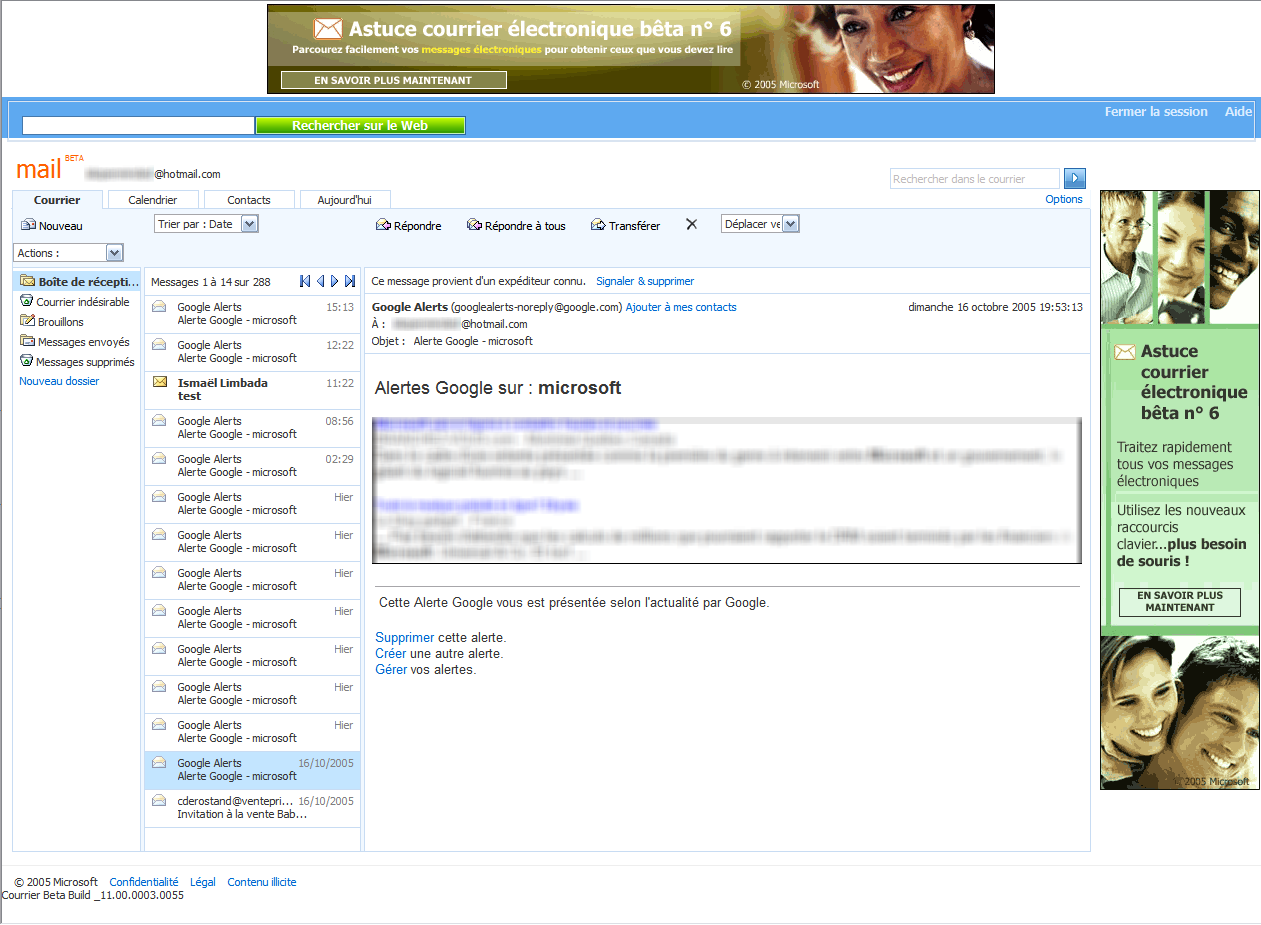The height and width of the screenshot is (925, 1261).
Task: Click Nouveau dossier link
Action: click(59, 381)
